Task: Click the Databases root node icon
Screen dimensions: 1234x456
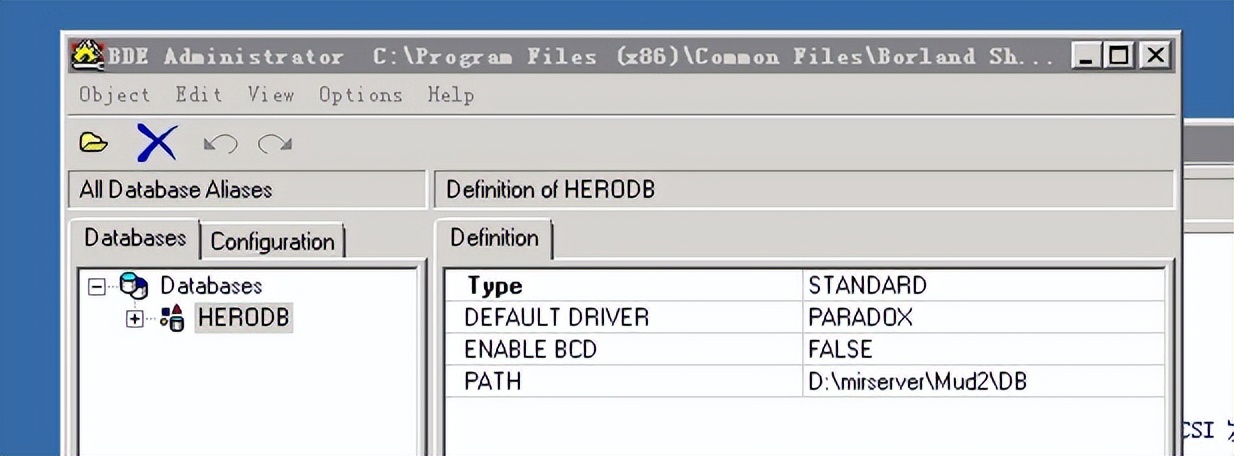Action: (x=133, y=286)
